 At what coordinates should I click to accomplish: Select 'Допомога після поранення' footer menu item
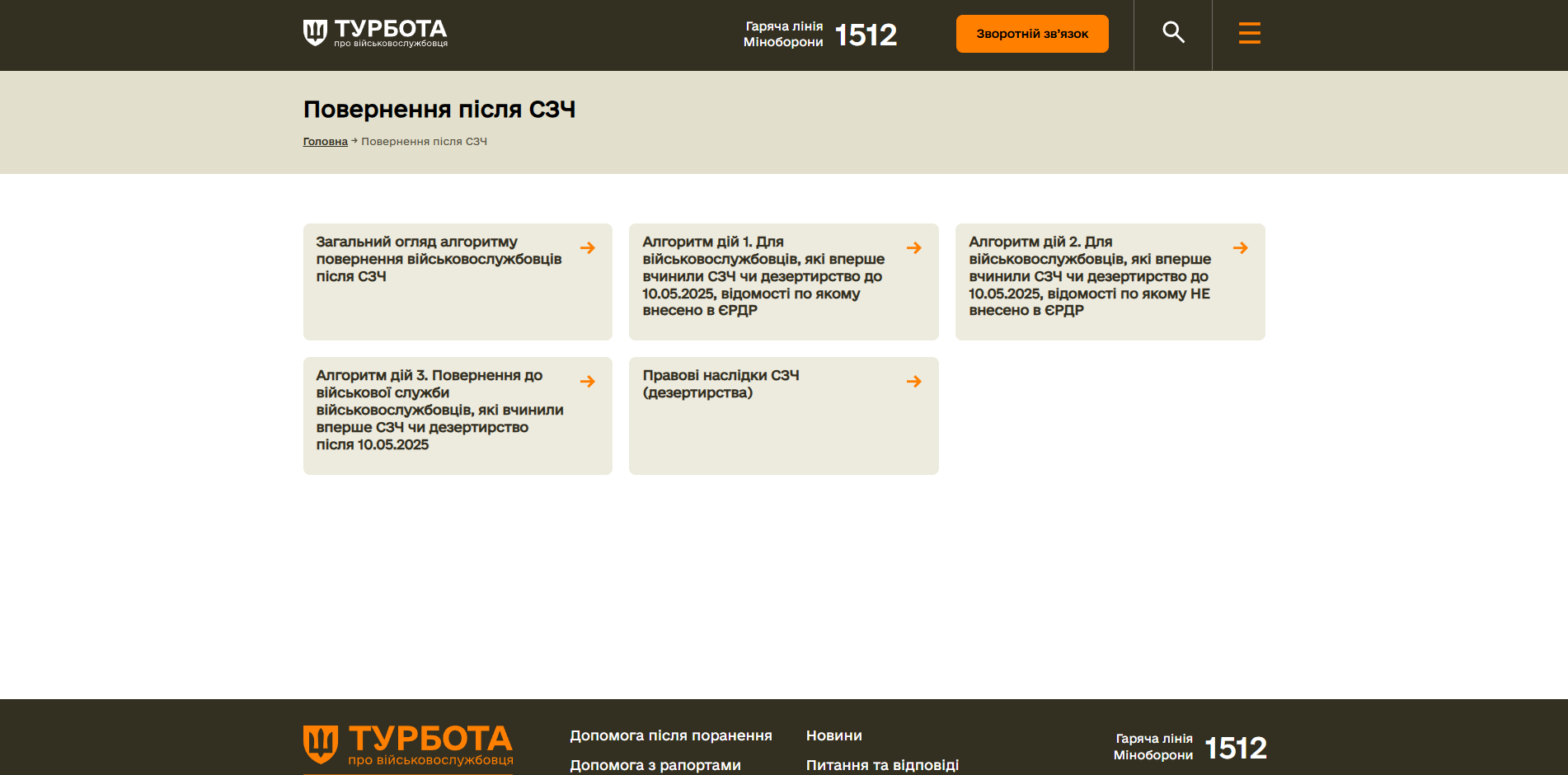[670, 735]
